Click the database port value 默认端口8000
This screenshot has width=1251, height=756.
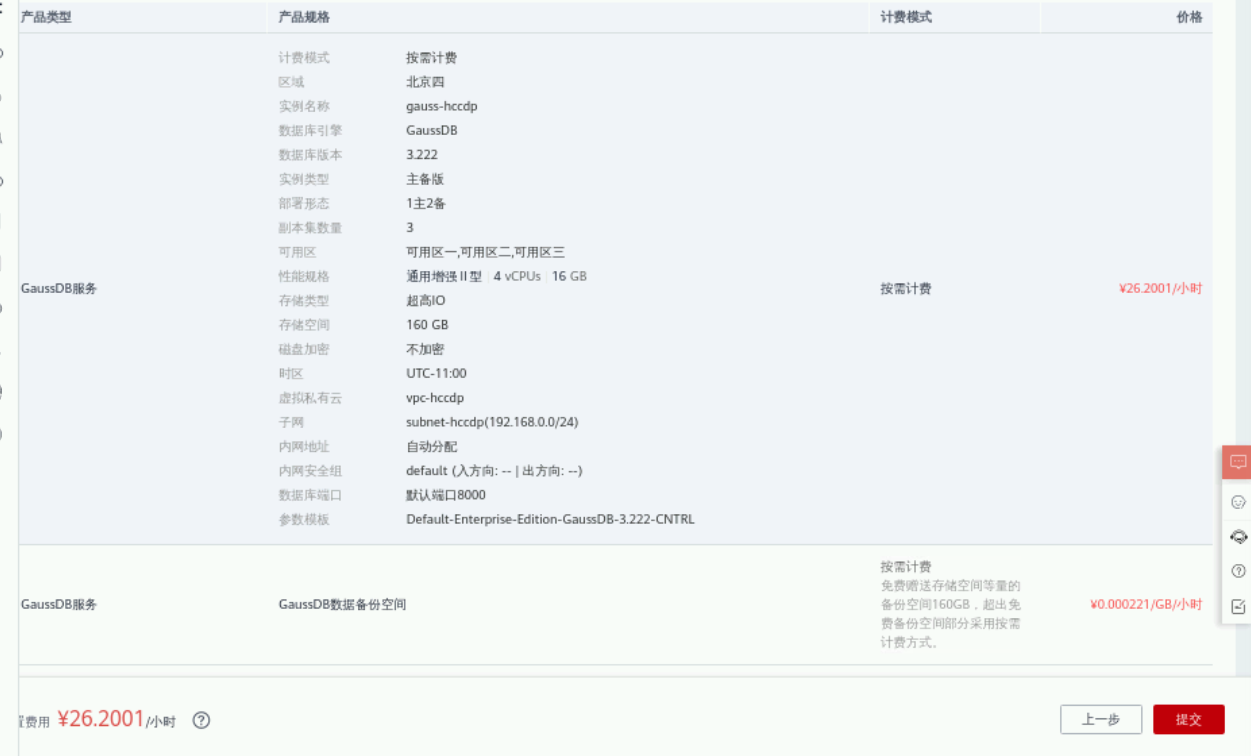(446, 495)
